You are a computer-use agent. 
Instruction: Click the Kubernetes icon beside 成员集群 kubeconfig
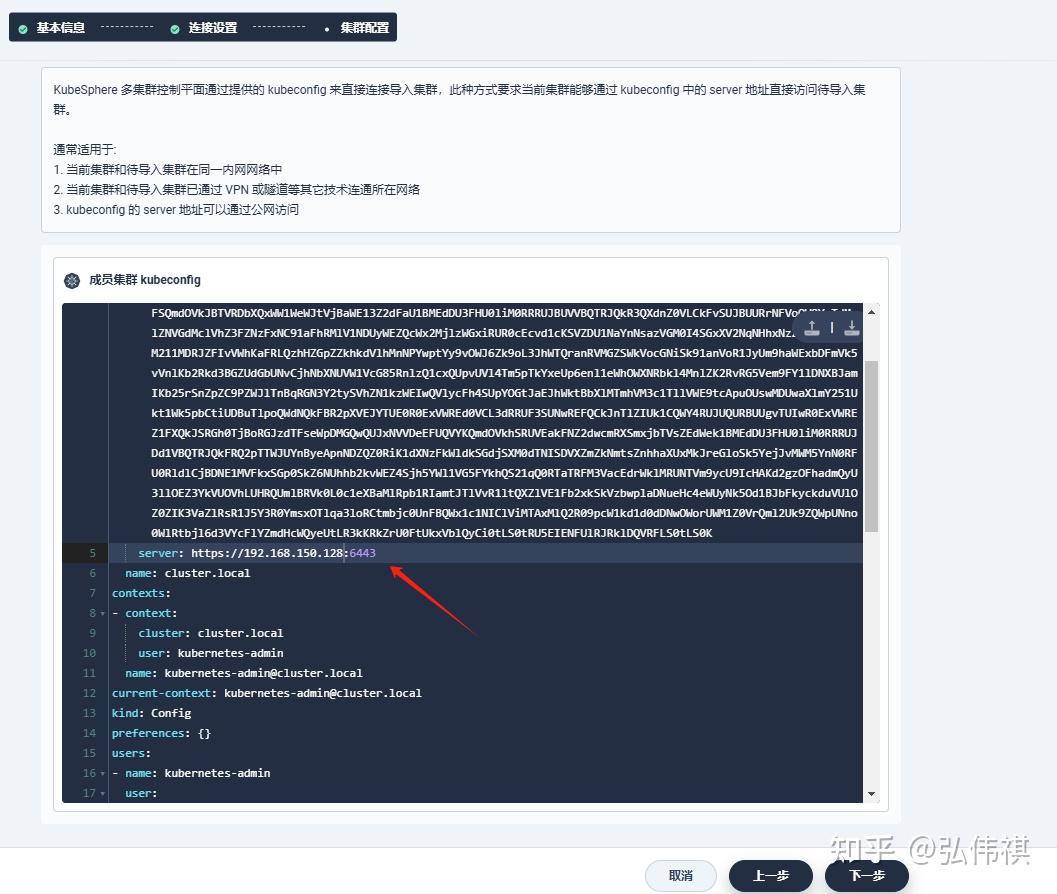coord(72,280)
